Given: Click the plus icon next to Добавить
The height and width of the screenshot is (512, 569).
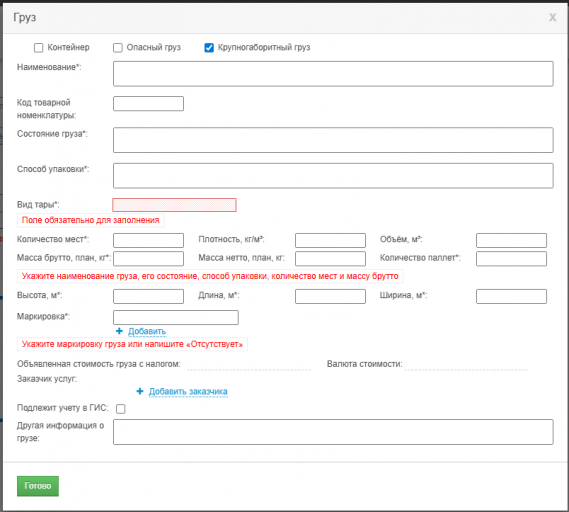Looking at the screenshot, I should pyautogui.click(x=119, y=331).
